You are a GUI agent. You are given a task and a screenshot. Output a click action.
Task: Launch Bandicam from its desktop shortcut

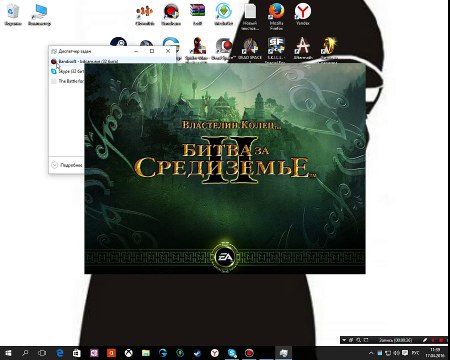point(171,14)
